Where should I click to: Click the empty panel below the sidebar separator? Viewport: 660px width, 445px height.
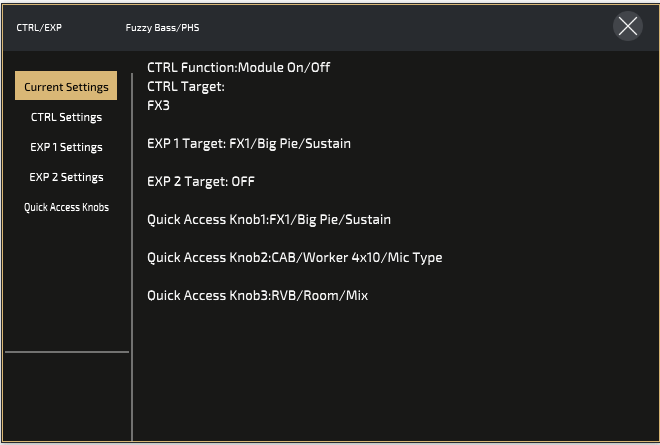tap(66, 397)
